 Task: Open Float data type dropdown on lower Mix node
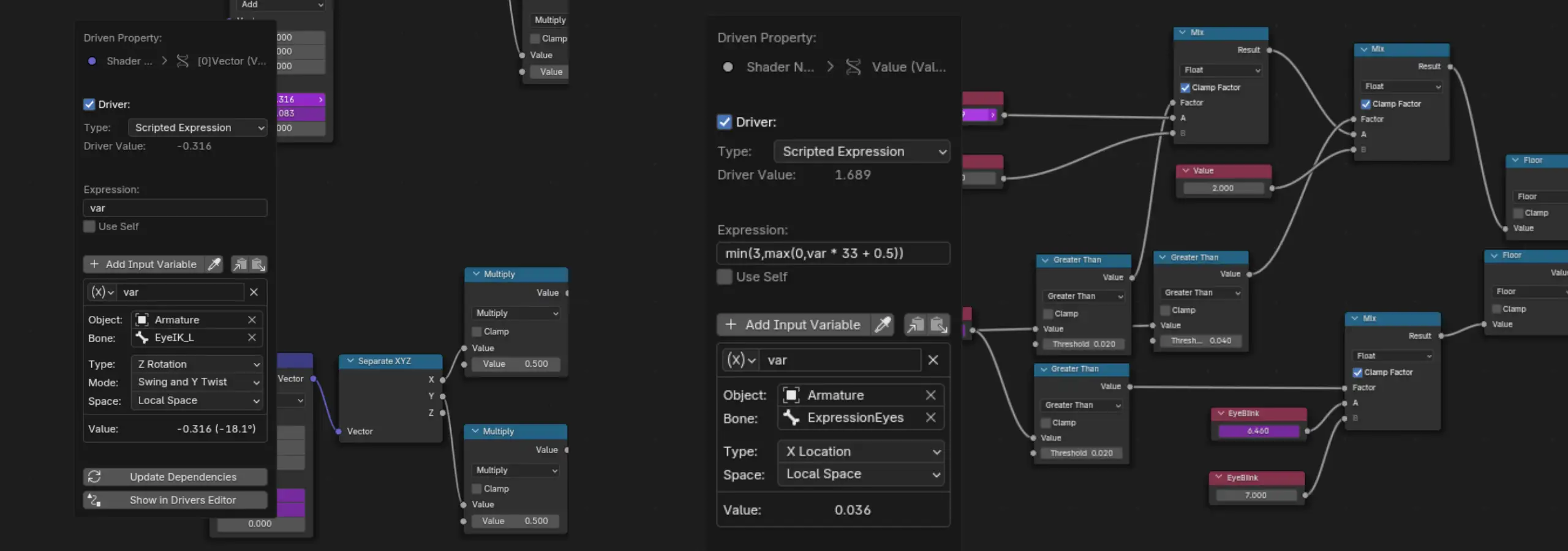click(x=1393, y=356)
